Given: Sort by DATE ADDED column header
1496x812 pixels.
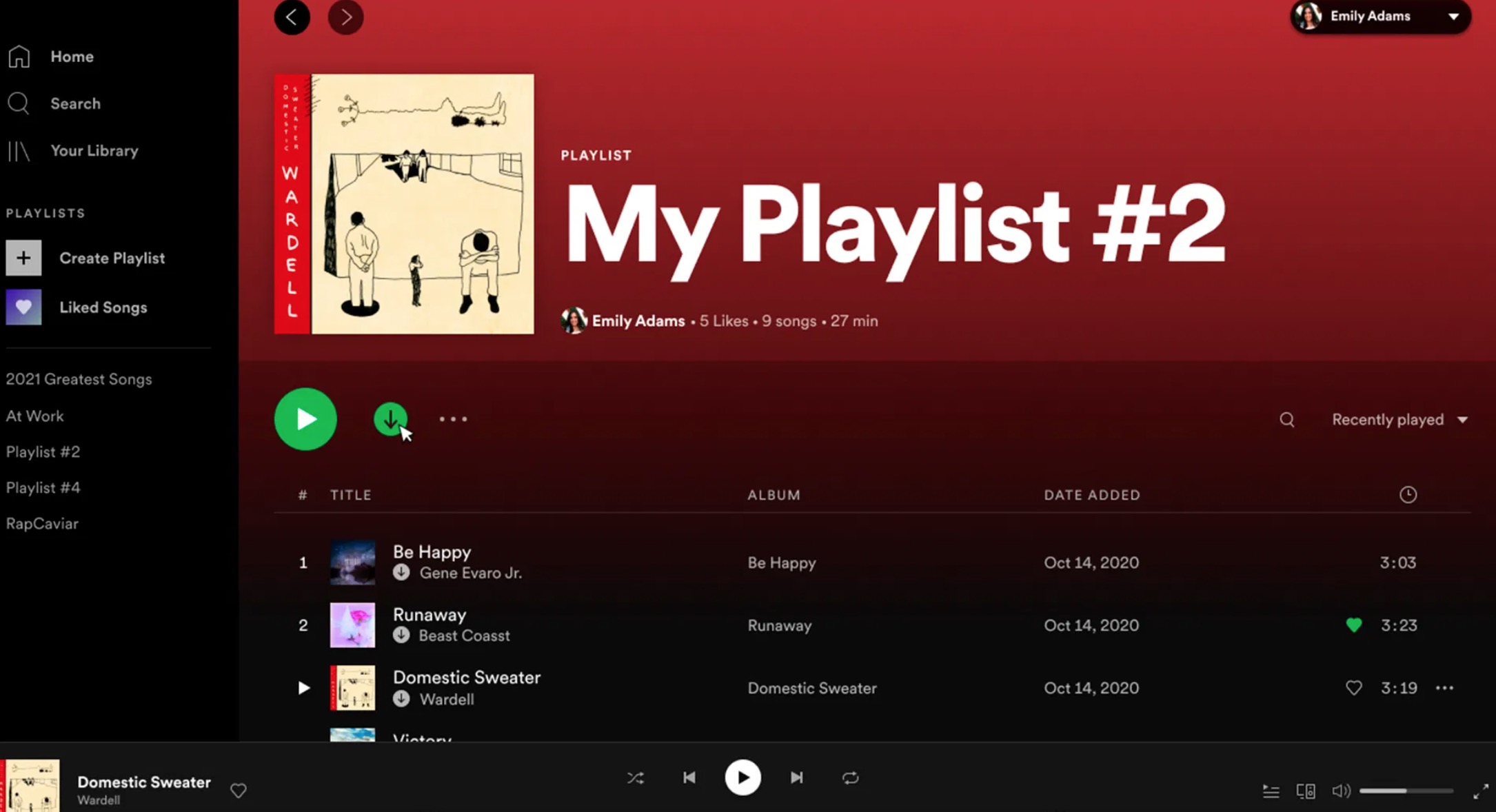Looking at the screenshot, I should click(x=1092, y=495).
